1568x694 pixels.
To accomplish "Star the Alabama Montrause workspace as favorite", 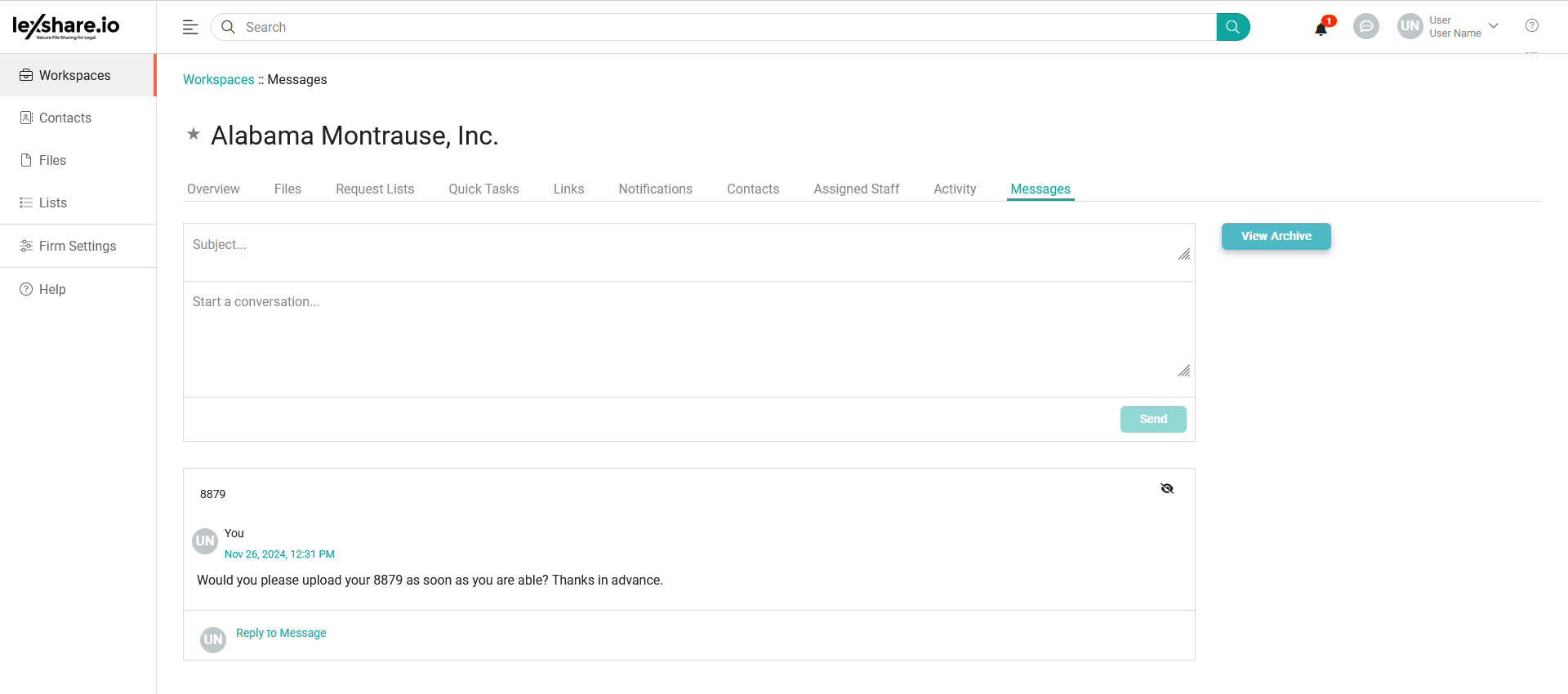I will pyautogui.click(x=194, y=134).
